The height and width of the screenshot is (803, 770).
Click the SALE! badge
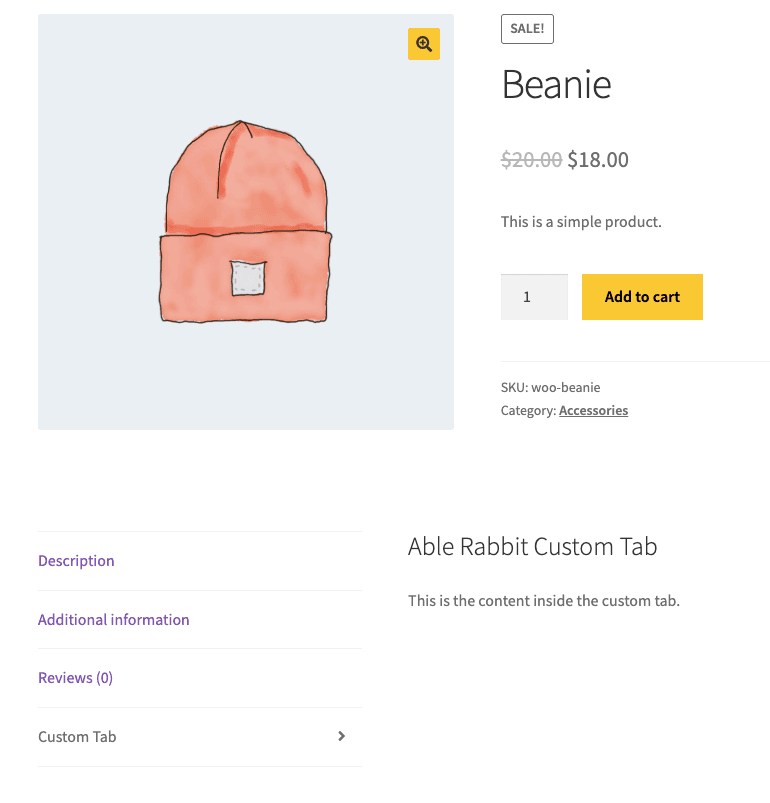coord(527,28)
